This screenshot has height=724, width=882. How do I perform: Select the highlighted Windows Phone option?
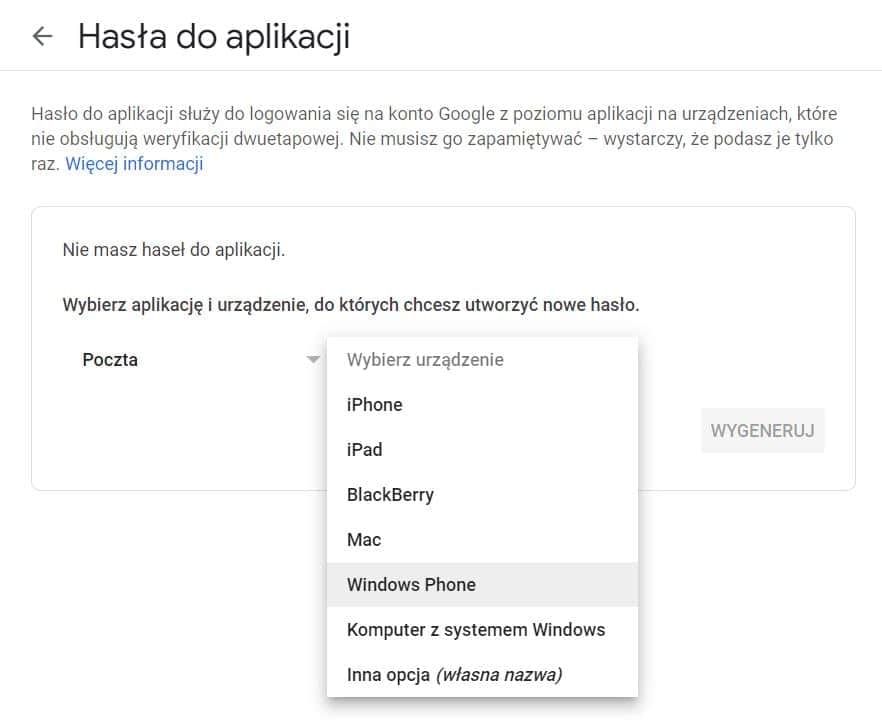point(411,584)
